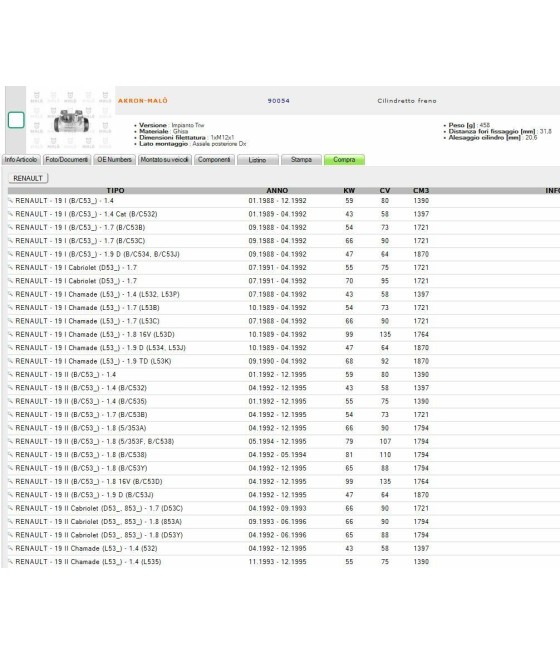Click the AKRON-MALÒ brand name

tap(142, 101)
